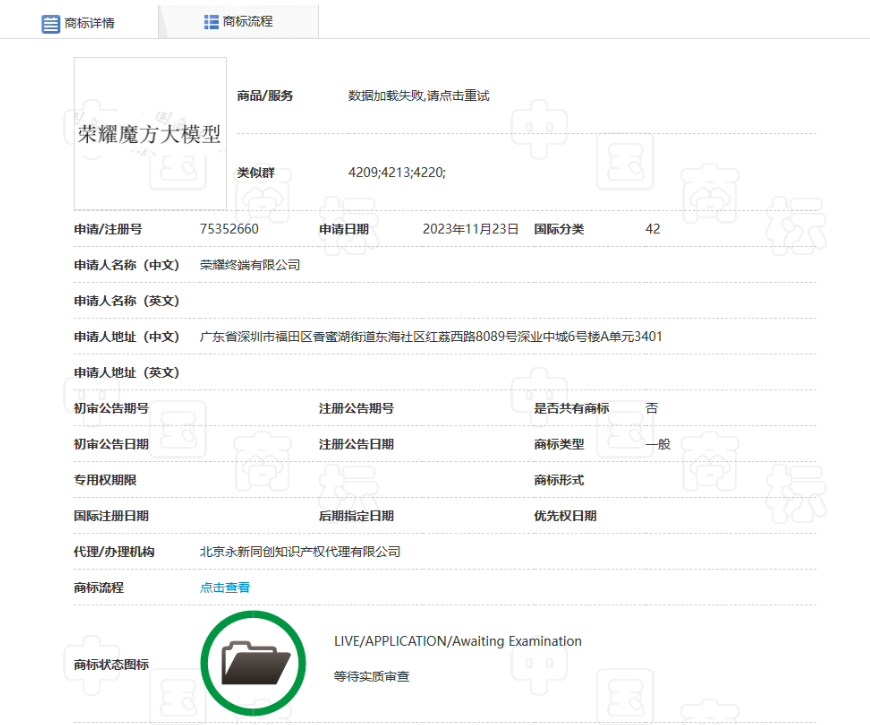This screenshot has height=725, width=870.
Task: Select the registration number 75352660
Action: (x=229, y=229)
